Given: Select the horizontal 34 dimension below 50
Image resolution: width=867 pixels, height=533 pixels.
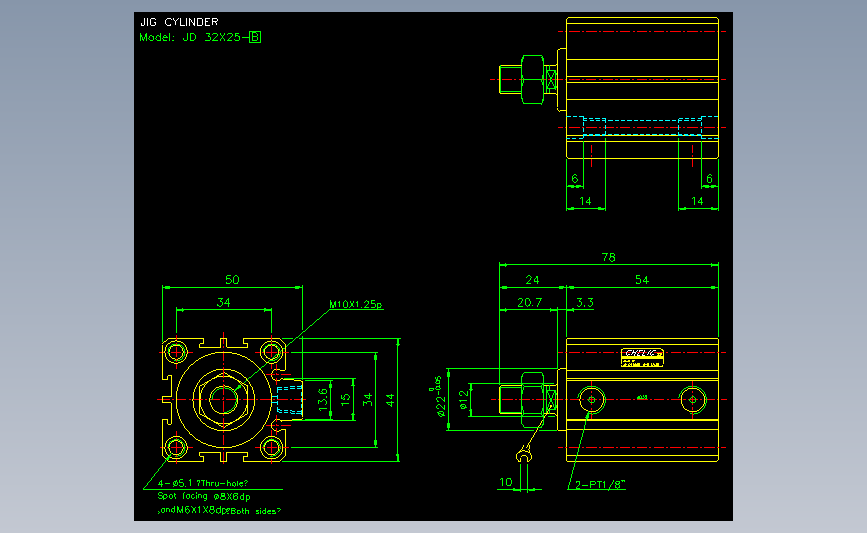Looking at the screenshot, I should 223,302.
